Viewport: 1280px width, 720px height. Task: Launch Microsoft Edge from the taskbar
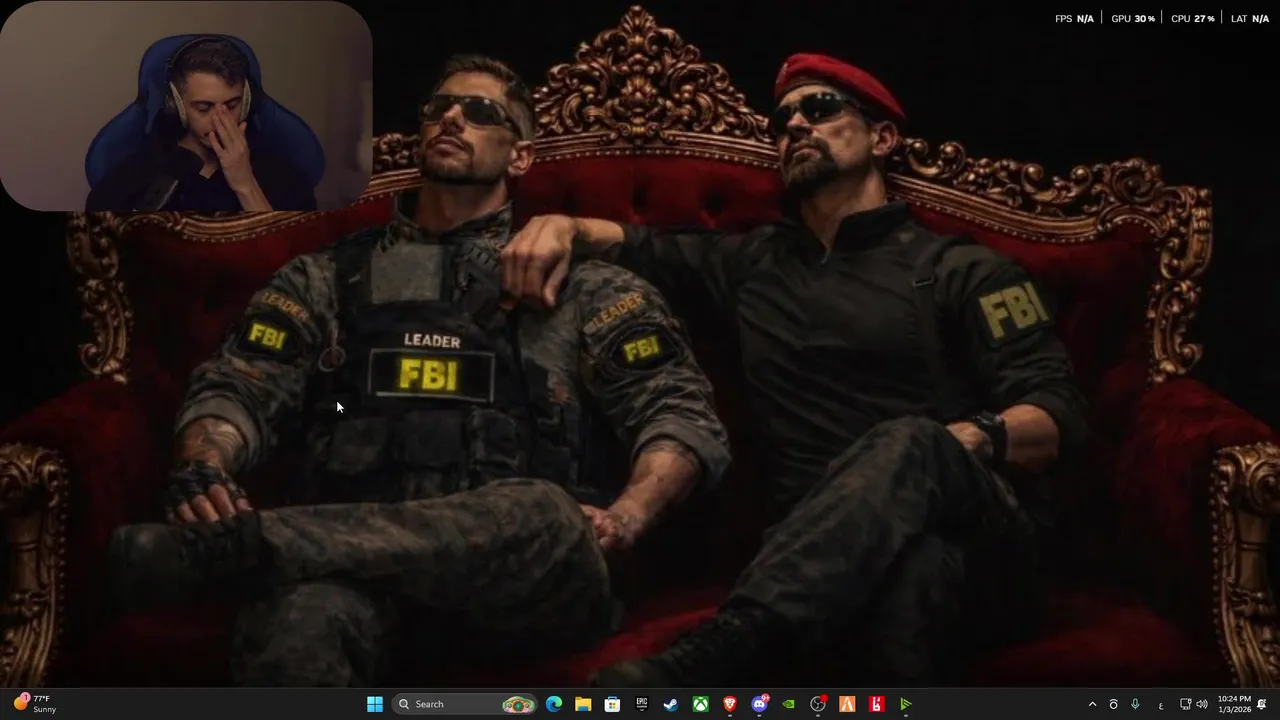point(554,704)
